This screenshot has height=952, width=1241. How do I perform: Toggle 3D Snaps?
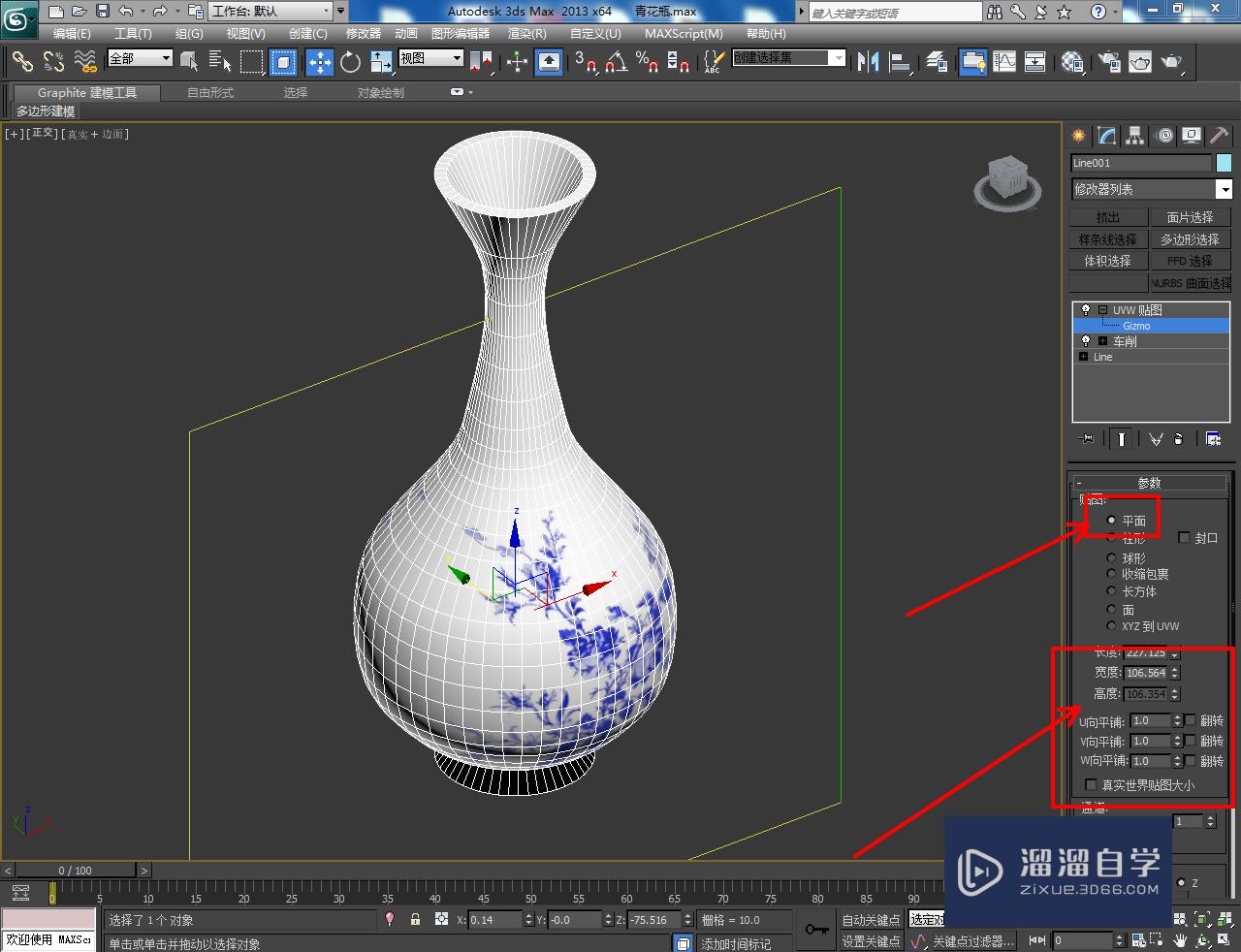pyautogui.click(x=586, y=62)
